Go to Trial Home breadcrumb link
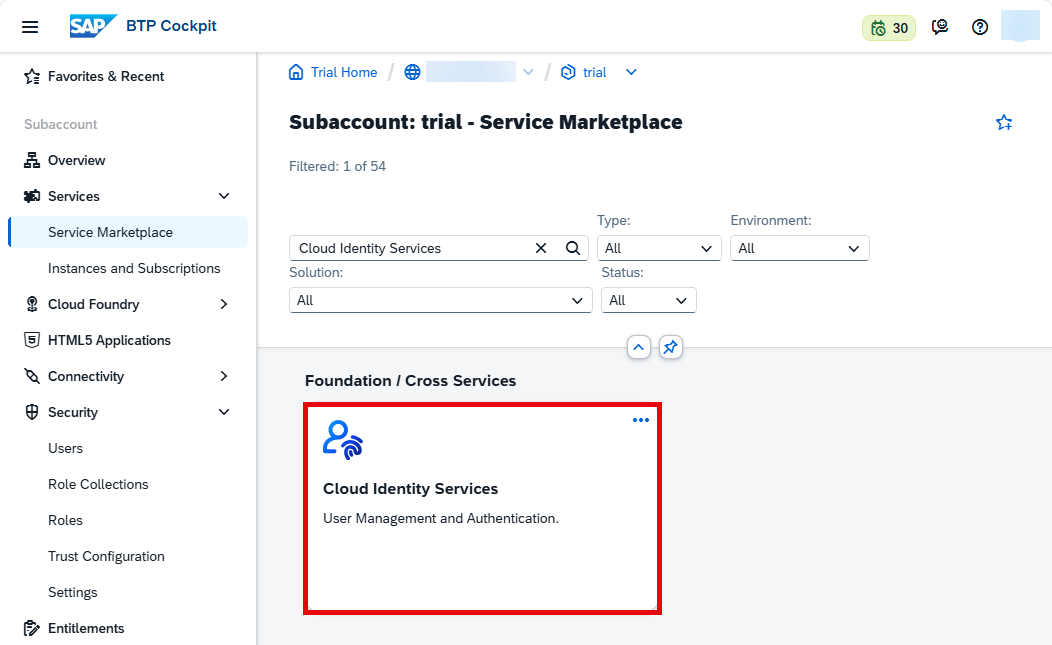This screenshot has width=1052, height=645. click(x=344, y=72)
